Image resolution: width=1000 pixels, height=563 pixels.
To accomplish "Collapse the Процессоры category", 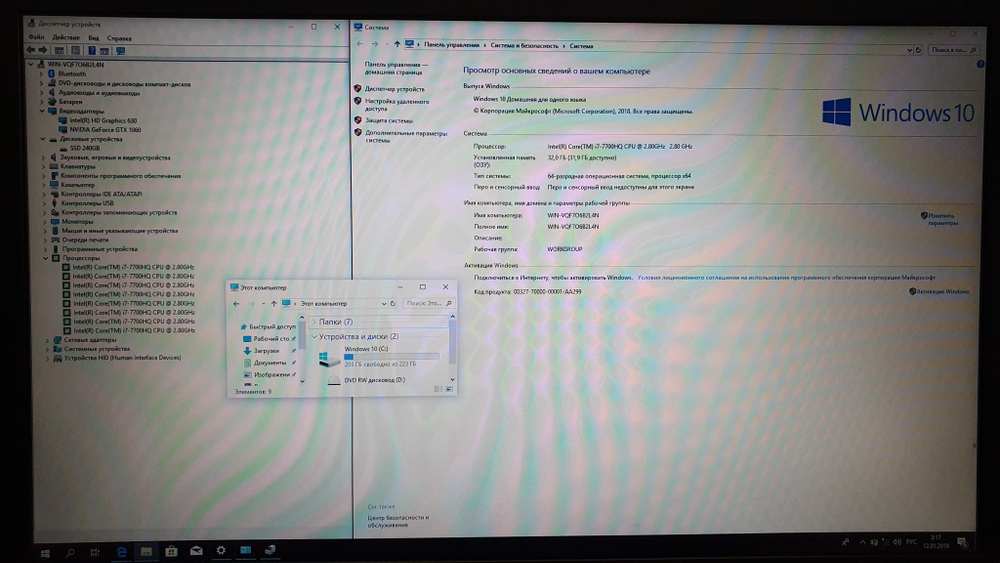I will pos(45,258).
